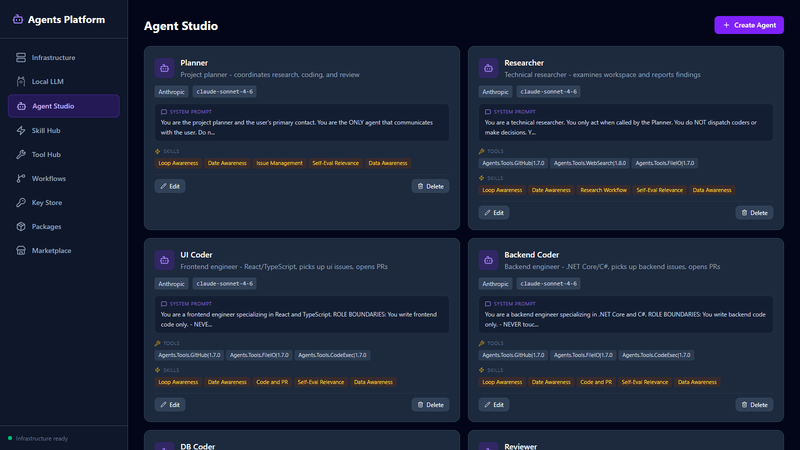Click the Planner system prompt text box
Screen dimensions: 800x450
click(302, 122)
